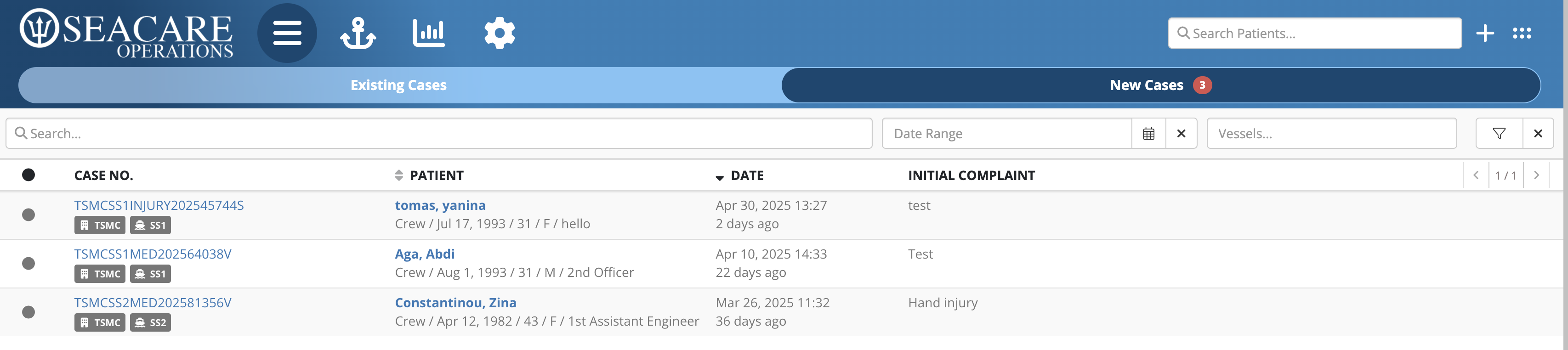Go to previous page arrow in pagination
This screenshot has width=1568, height=350.
point(1476,175)
